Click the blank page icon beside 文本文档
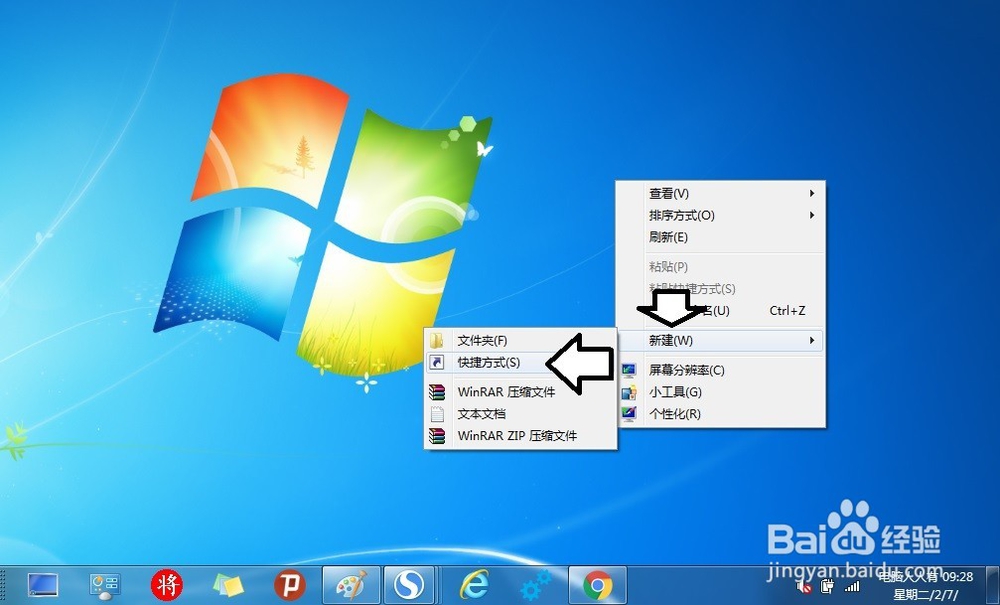1000x605 pixels. (437, 414)
